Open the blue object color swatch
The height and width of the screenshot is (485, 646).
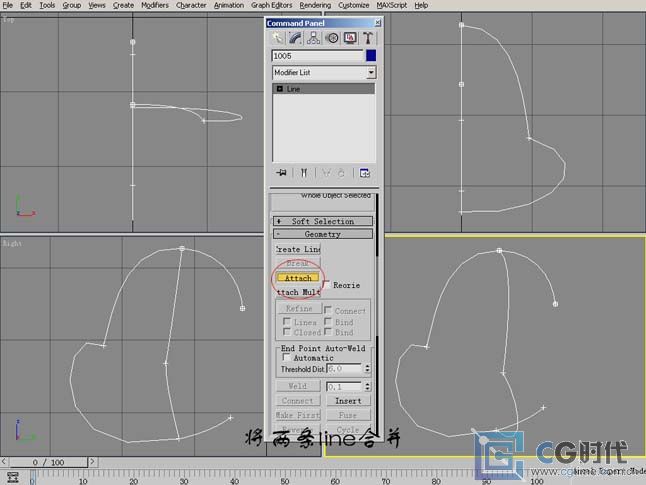(371, 56)
